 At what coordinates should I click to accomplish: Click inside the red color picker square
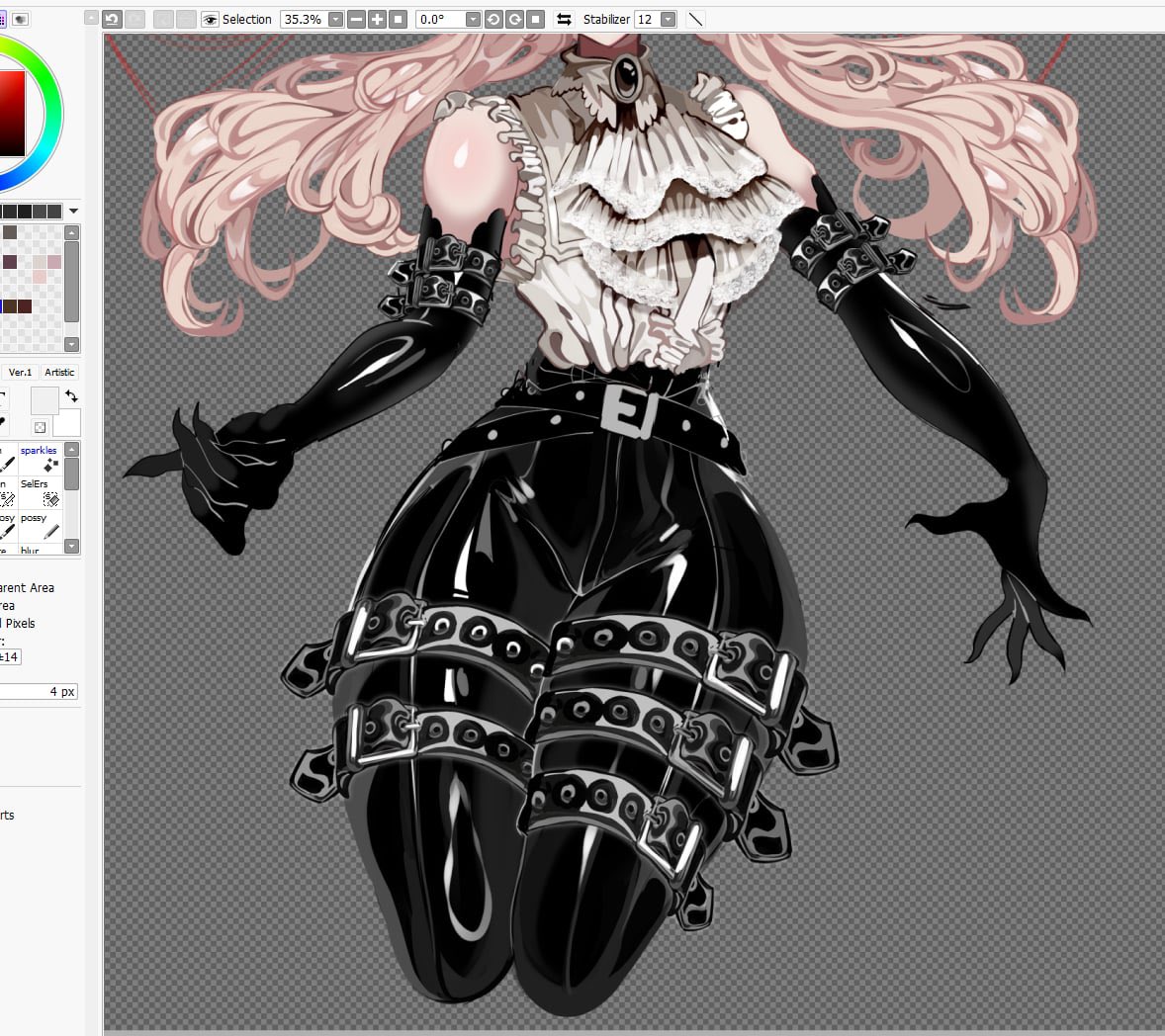coord(12,113)
